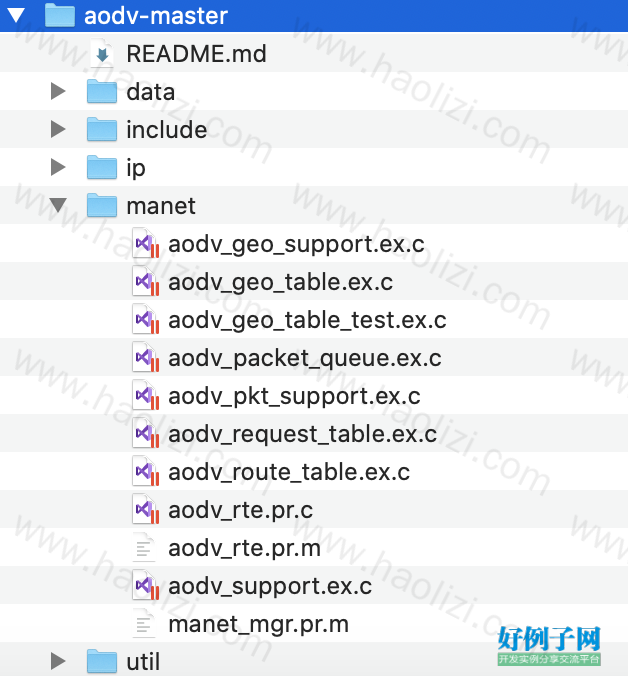Image resolution: width=628 pixels, height=676 pixels.
Task: Select the manet folder label
Action: pyautogui.click(x=161, y=206)
